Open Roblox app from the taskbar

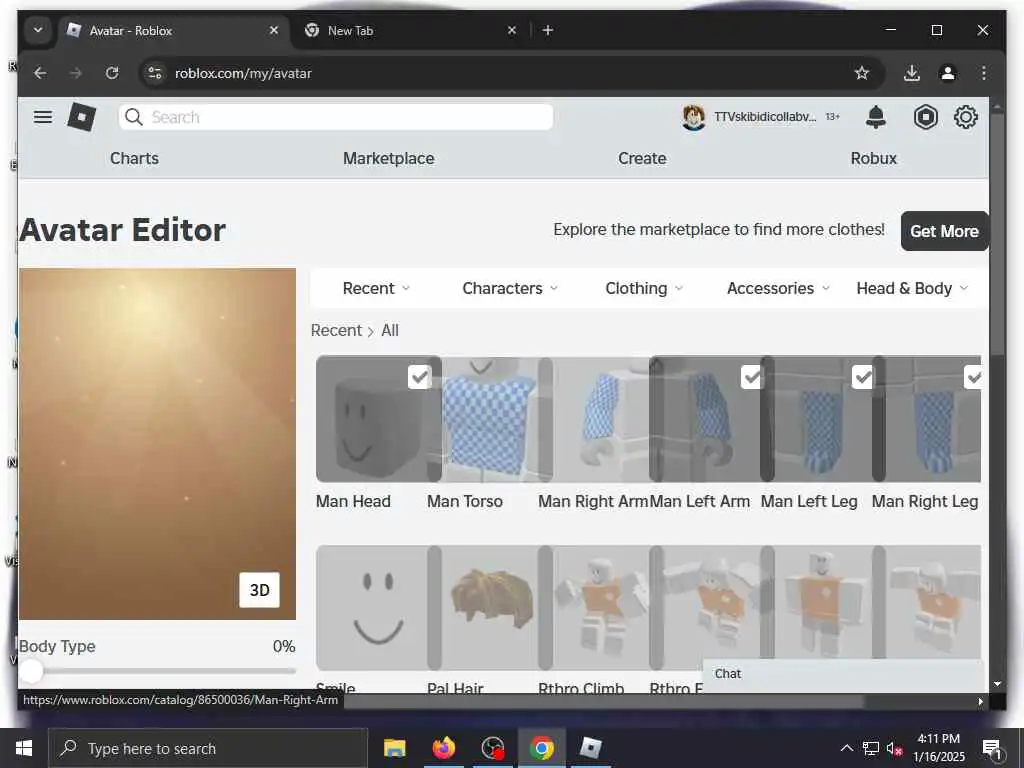[590, 748]
